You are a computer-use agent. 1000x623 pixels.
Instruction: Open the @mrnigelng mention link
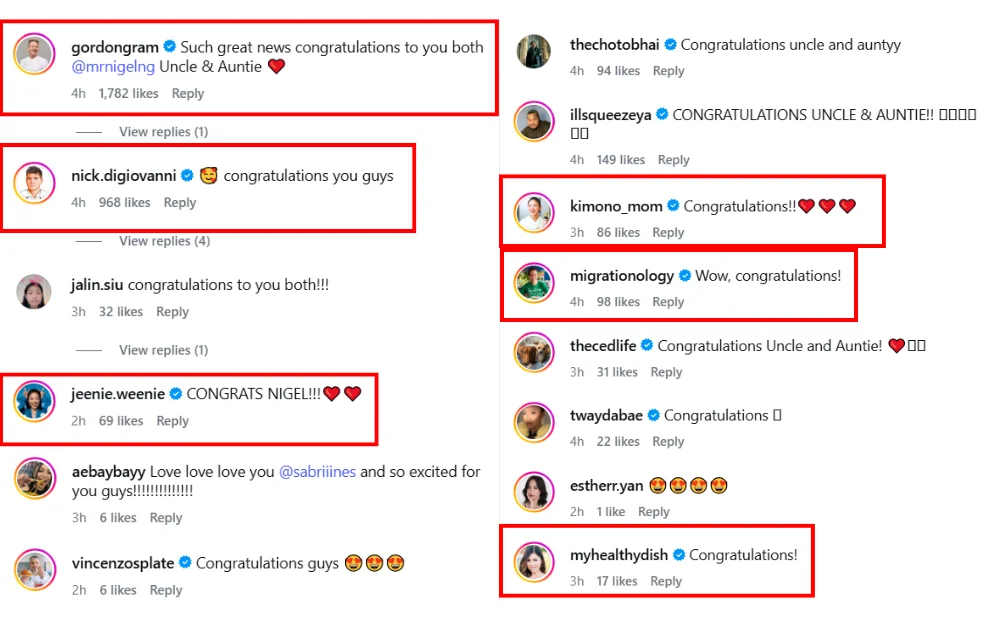[x=112, y=66]
